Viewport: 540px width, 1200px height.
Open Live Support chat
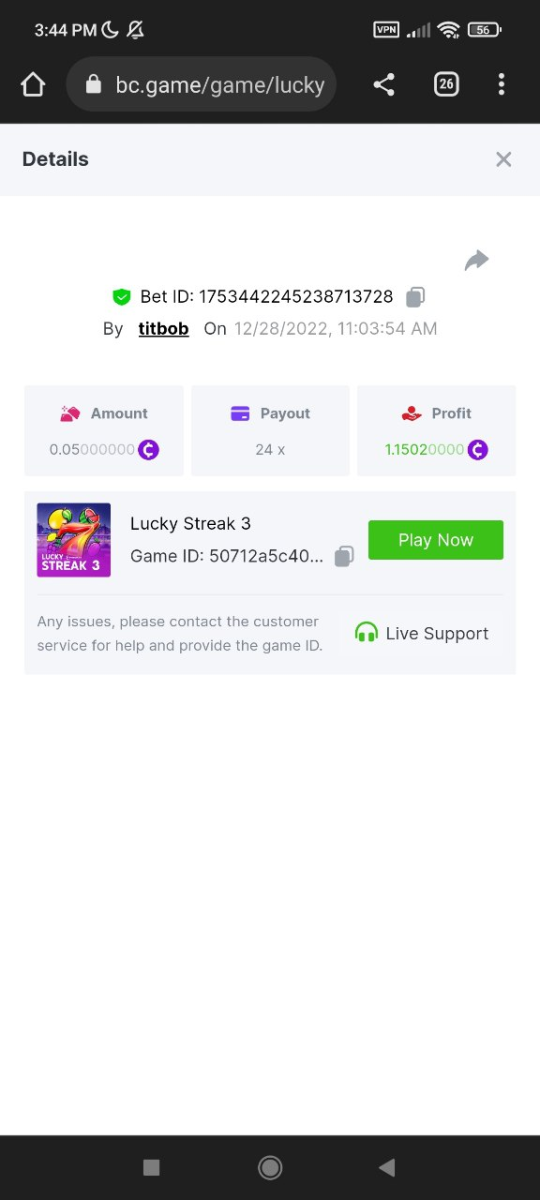(422, 634)
